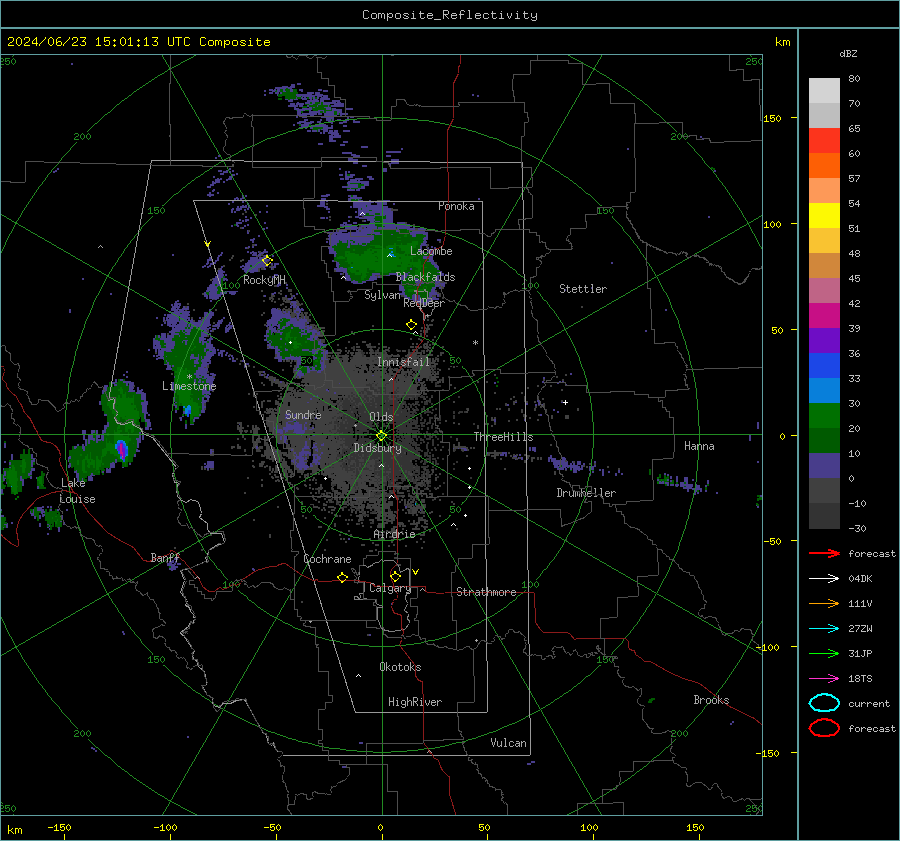
Task: Click the dBZ legend heading
Action: click(x=848, y=54)
